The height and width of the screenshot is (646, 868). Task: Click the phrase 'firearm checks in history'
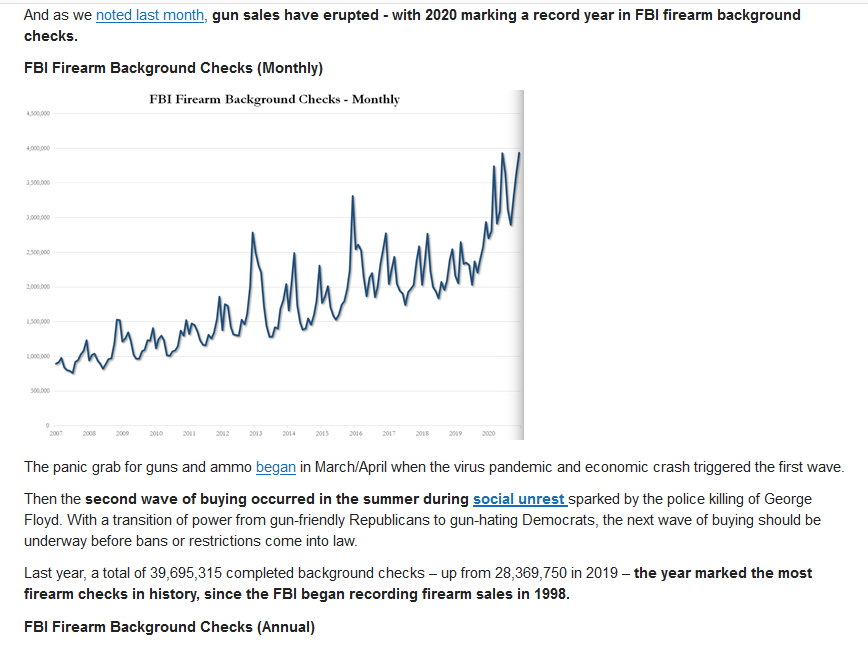110,594
